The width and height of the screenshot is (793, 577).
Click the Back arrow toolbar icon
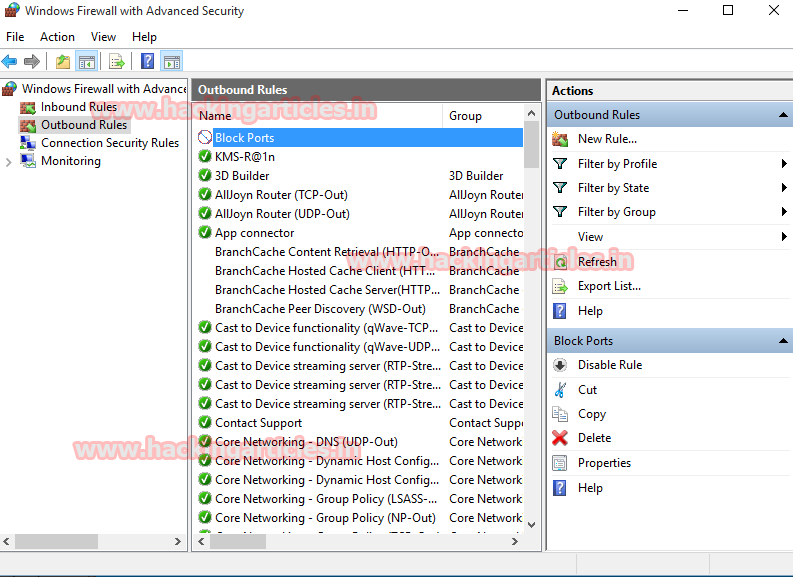[x=9, y=62]
